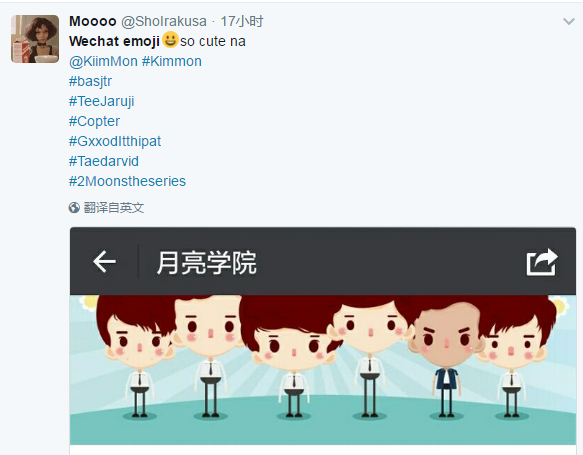This screenshot has width=583, height=455.
Task: Open the #TeeJaruji hashtag
Action: pos(102,101)
